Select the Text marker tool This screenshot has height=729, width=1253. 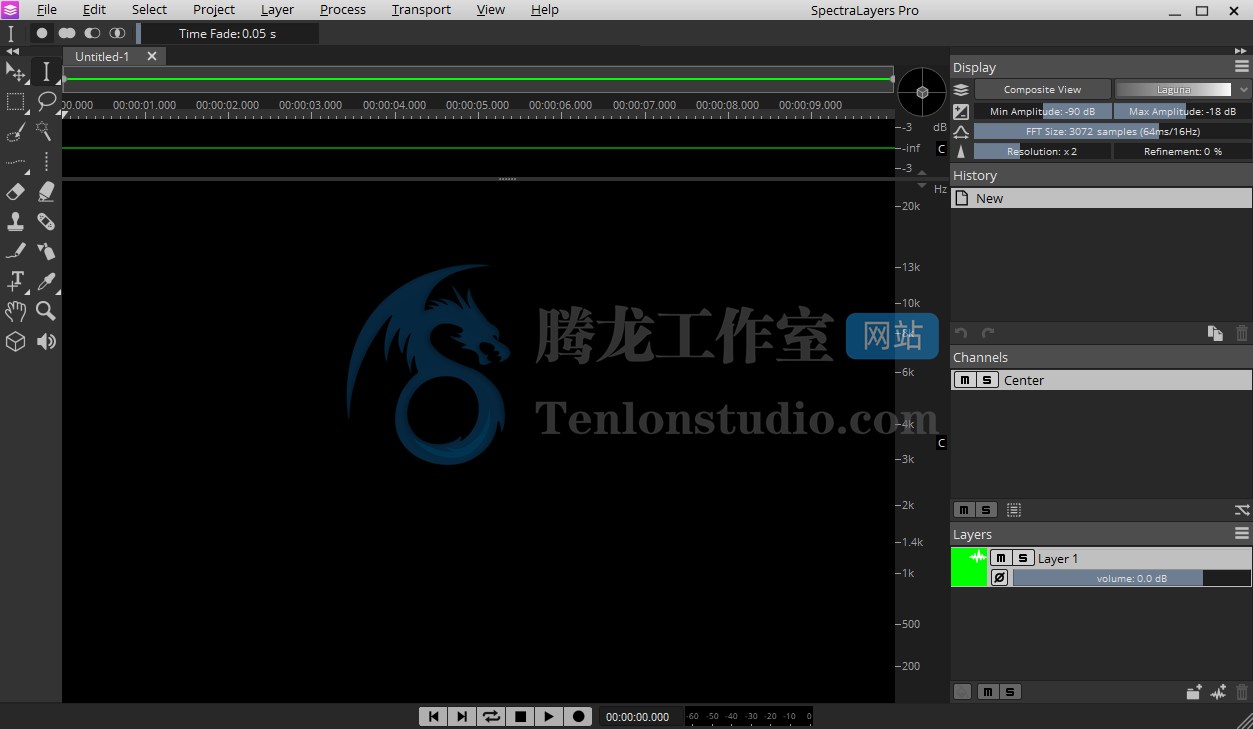(16, 282)
